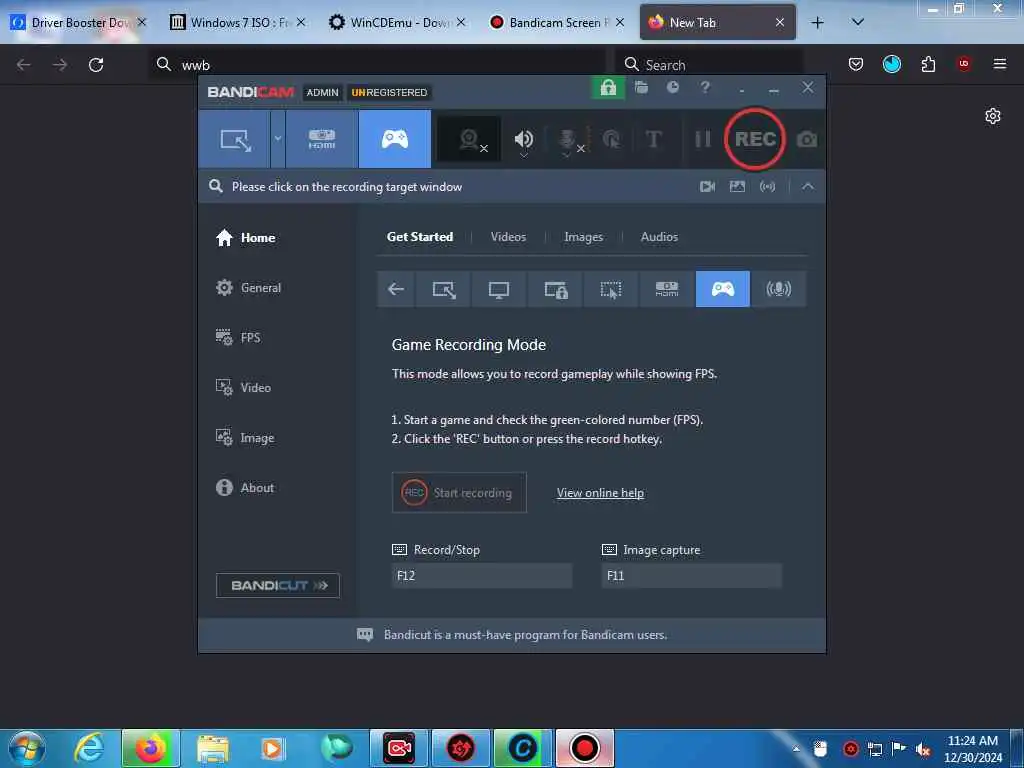This screenshot has width=1024, height=768.
Task: Toggle text overlay T icon
Action: tap(653, 139)
